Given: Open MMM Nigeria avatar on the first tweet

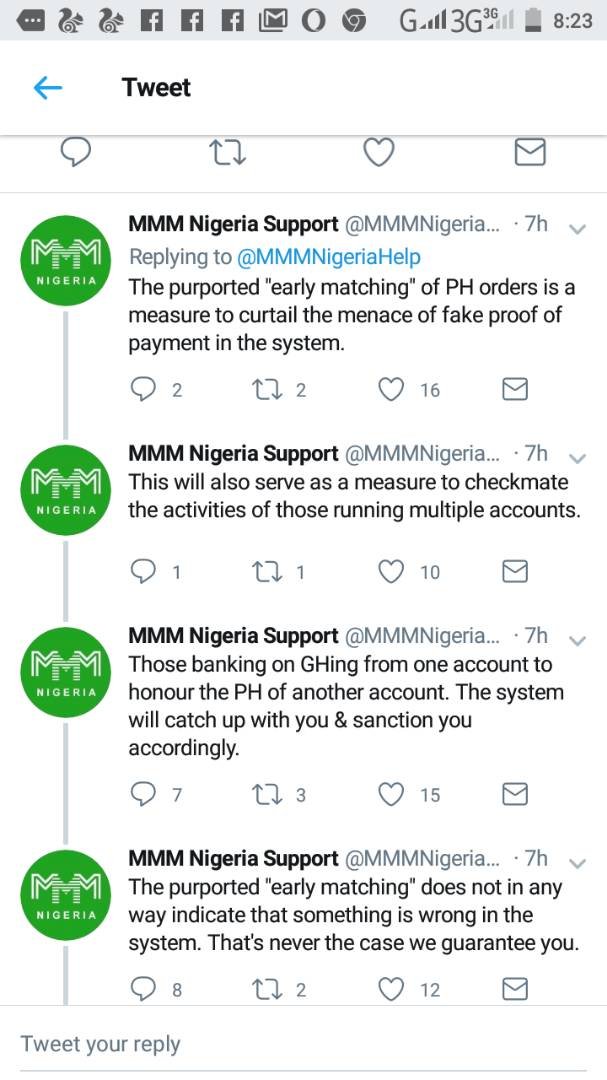Looking at the screenshot, I should (66, 262).
